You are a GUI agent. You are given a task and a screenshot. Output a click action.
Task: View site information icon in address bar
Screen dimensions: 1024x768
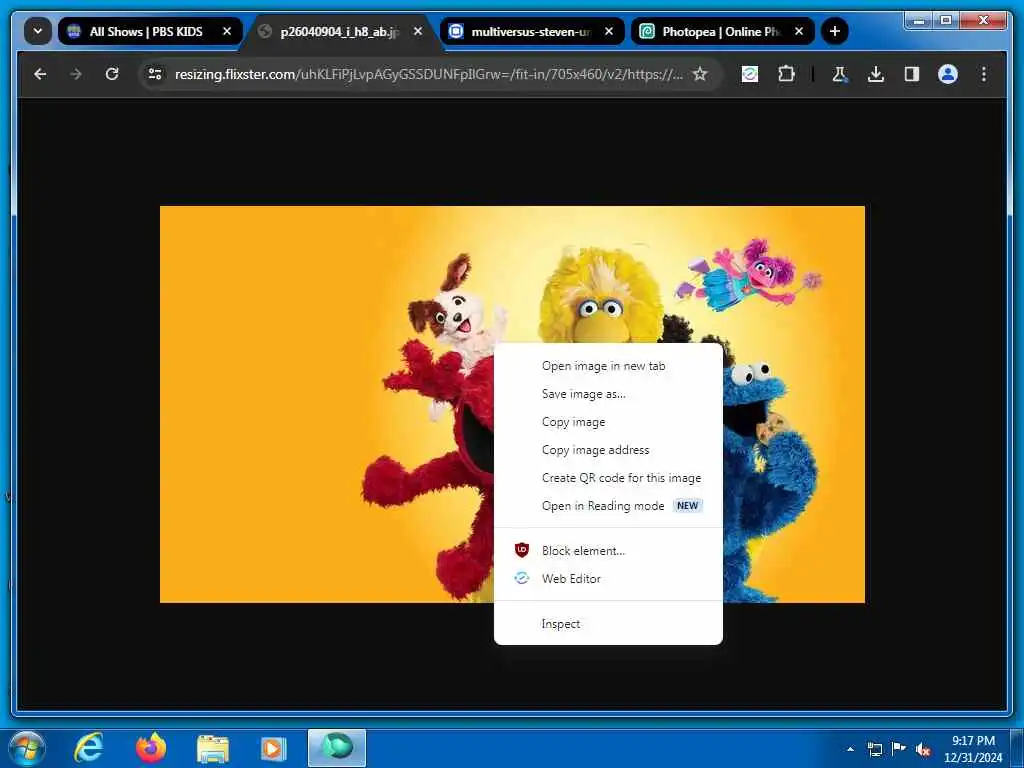(155, 74)
